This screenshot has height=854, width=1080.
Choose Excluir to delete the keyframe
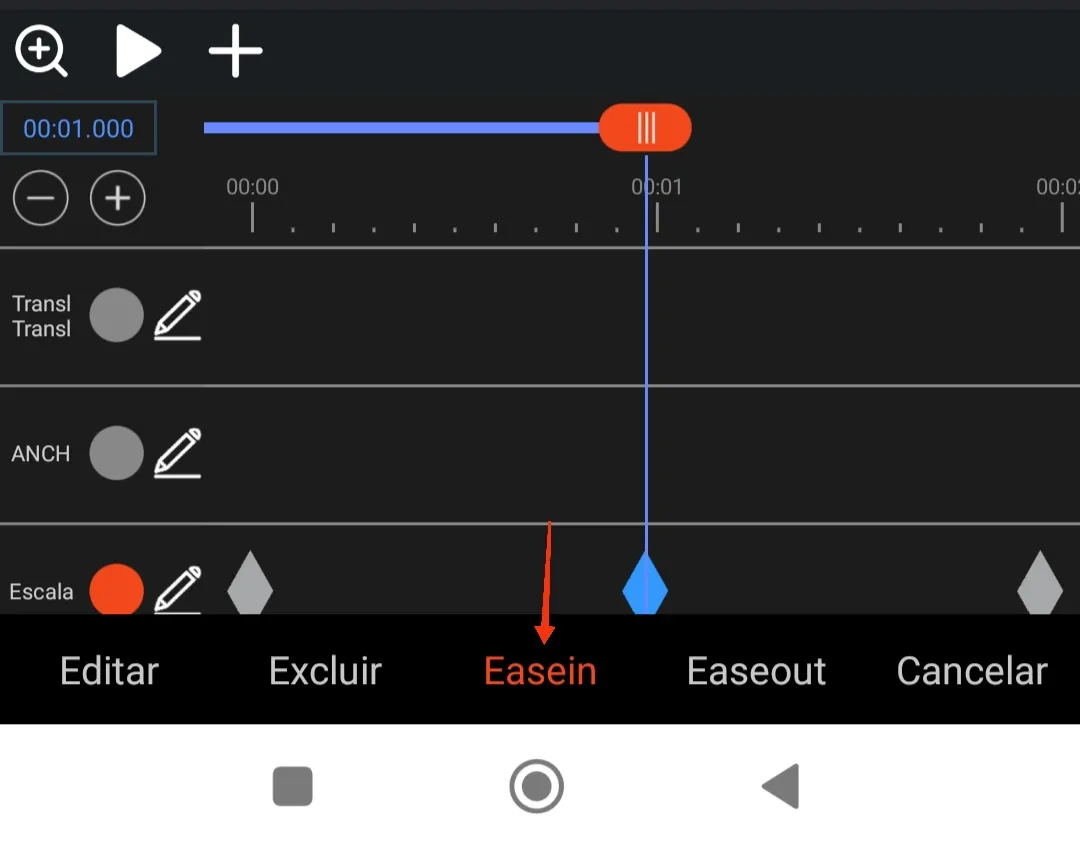(325, 671)
